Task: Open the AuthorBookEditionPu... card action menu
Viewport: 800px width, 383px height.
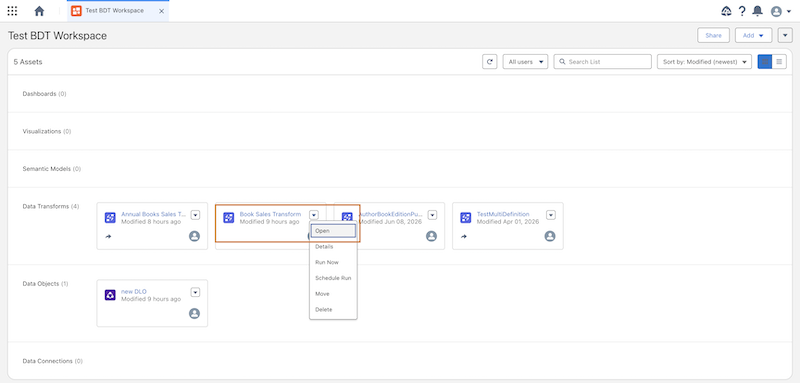Action: click(432, 215)
